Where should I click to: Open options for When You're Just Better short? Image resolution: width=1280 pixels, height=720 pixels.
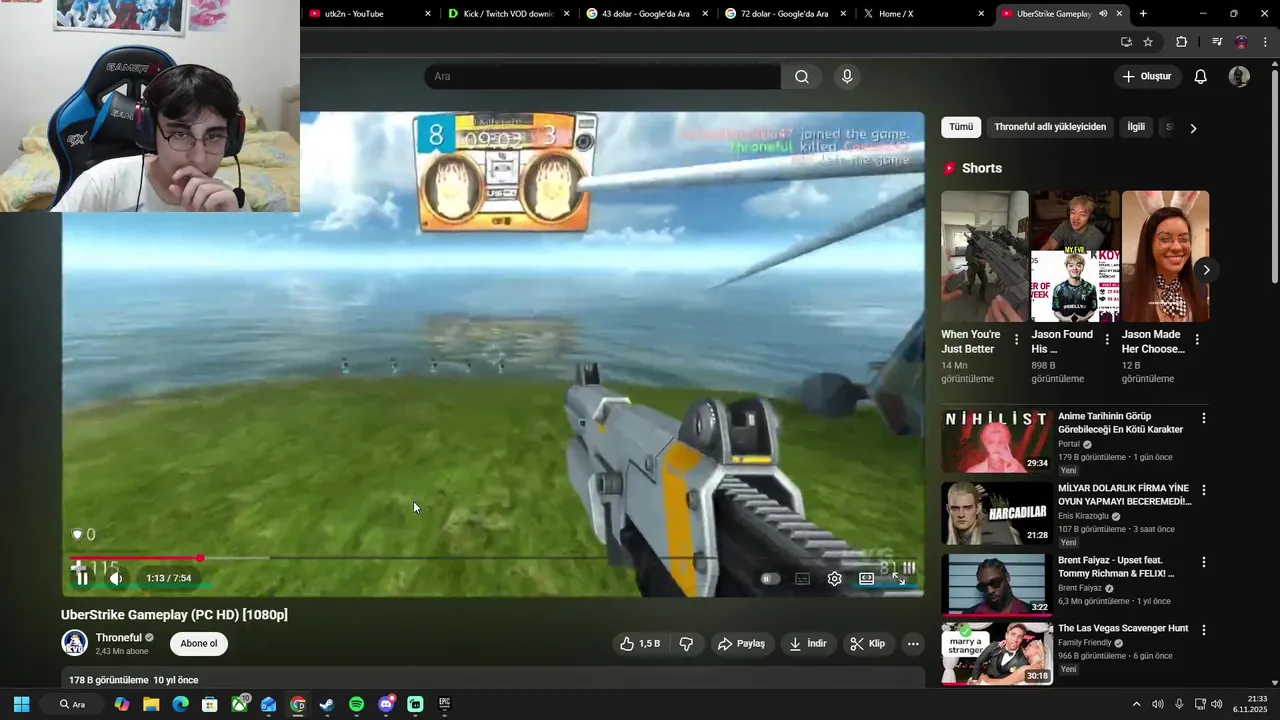click(1016, 340)
